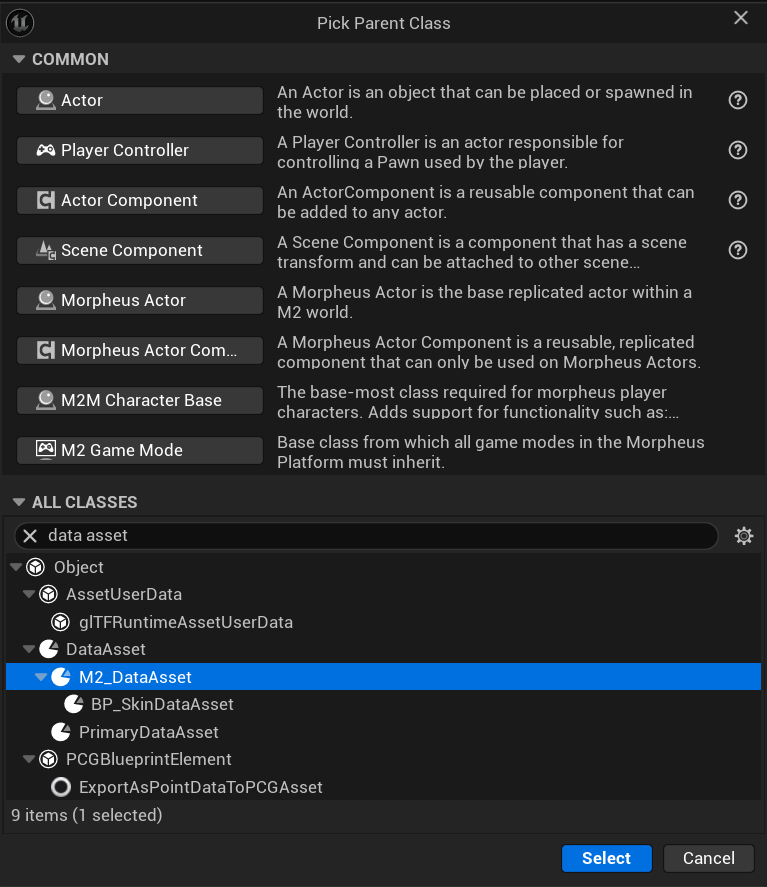Open help for Actor Component class
The image size is (767, 887).
pos(738,200)
